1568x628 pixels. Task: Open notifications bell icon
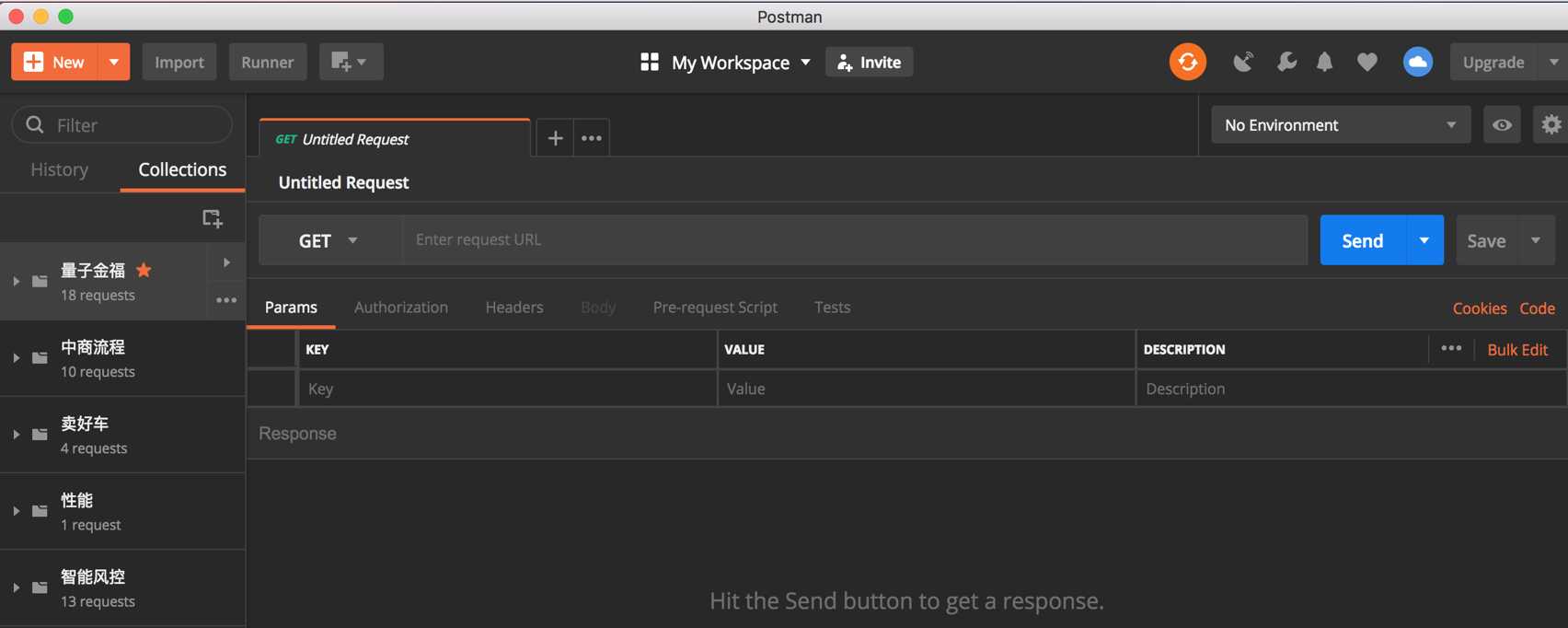1324,62
